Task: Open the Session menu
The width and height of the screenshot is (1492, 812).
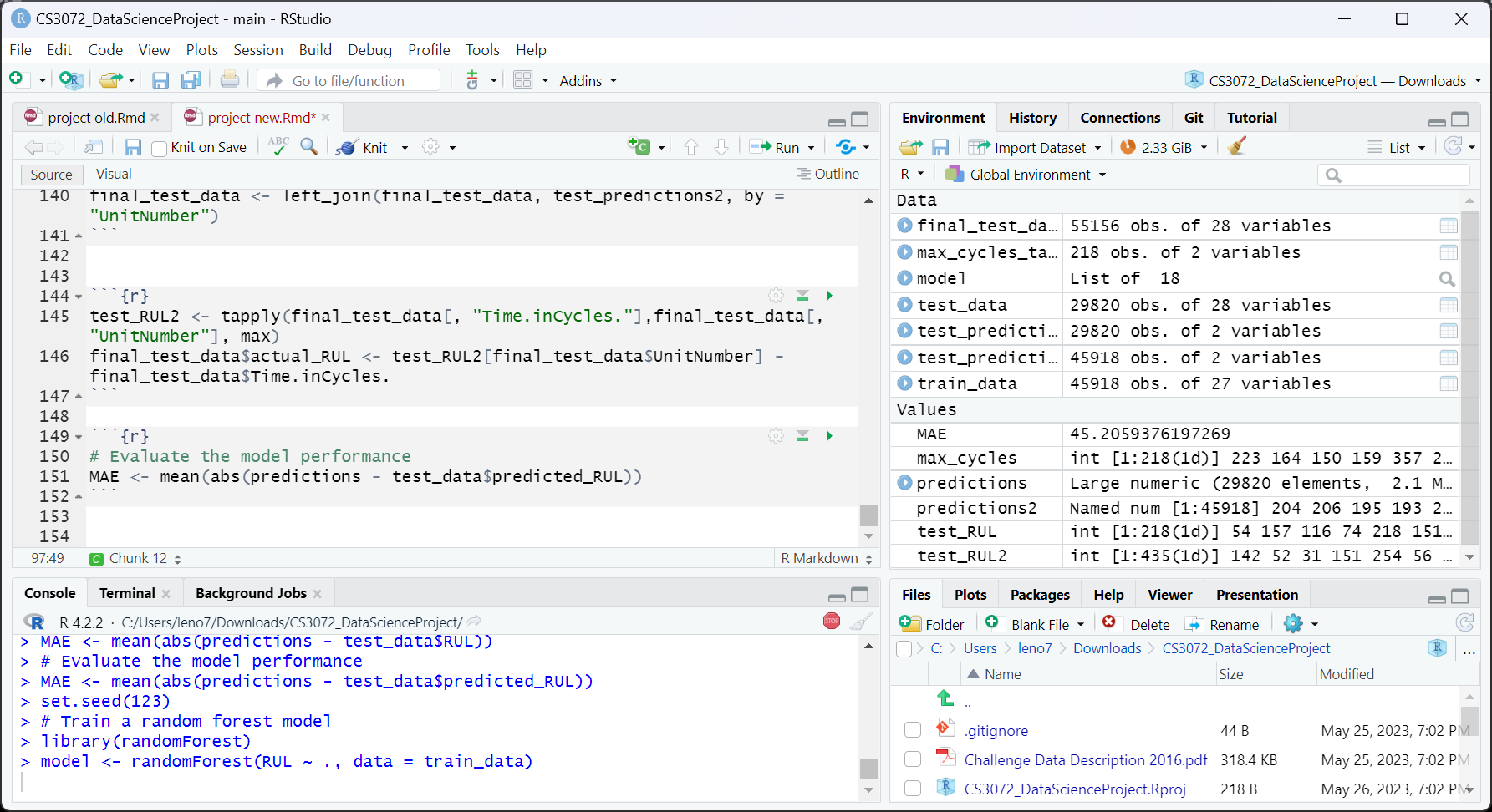Action: tap(258, 50)
